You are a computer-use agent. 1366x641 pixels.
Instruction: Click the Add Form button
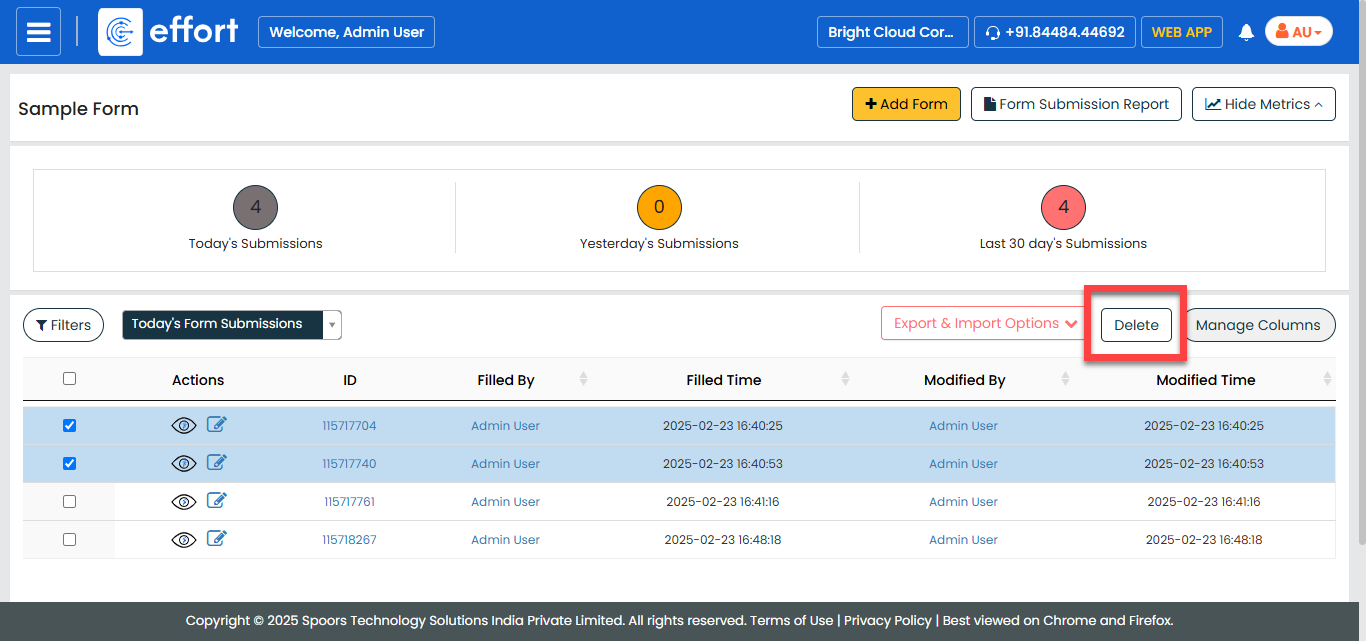click(906, 104)
